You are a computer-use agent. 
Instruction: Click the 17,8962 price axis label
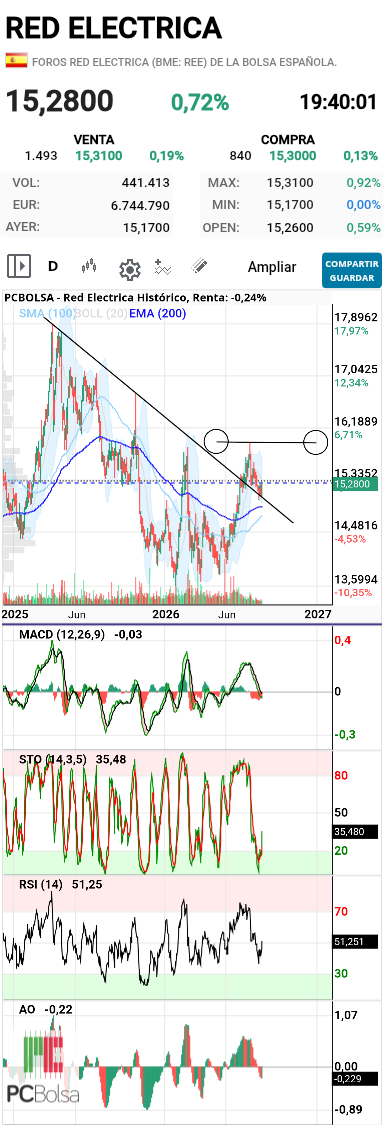click(x=356, y=317)
